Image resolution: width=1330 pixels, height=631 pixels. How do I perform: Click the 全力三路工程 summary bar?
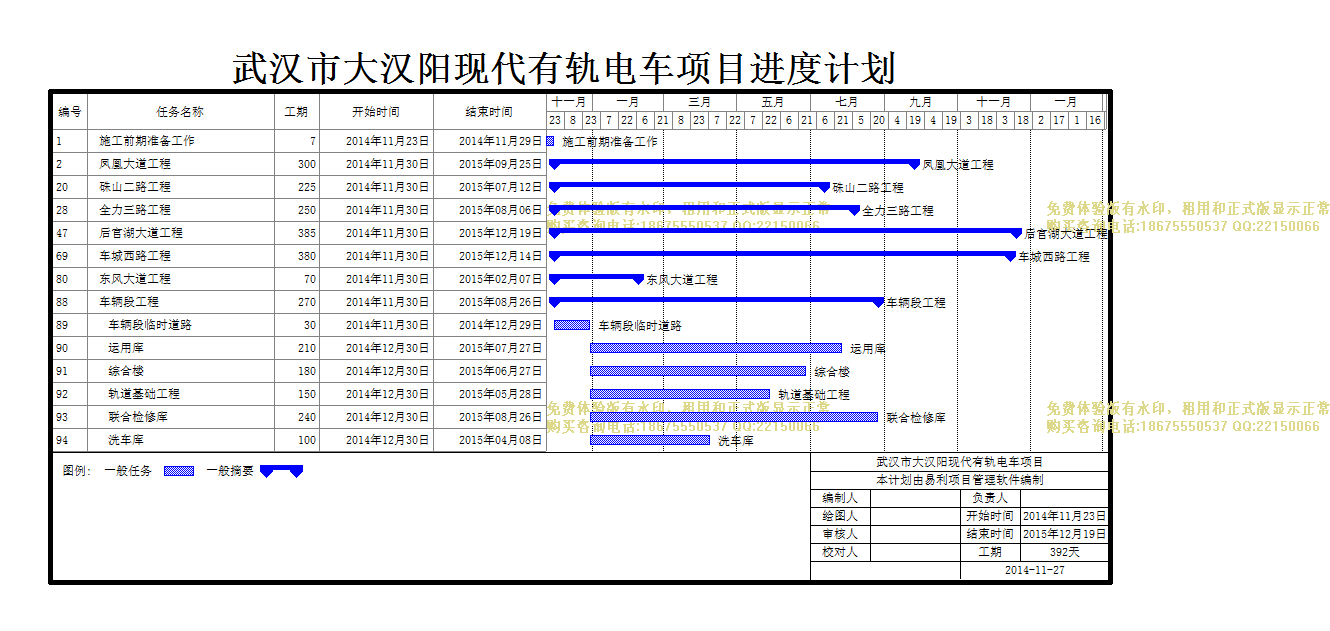click(x=704, y=209)
